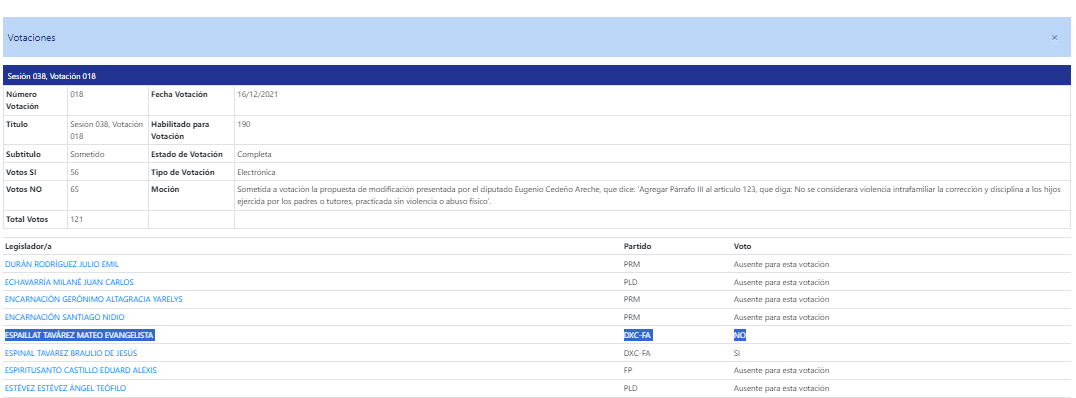The height and width of the screenshot is (398, 1076).
Task: Click the highlighted NO vote cell
Action: point(739,335)
